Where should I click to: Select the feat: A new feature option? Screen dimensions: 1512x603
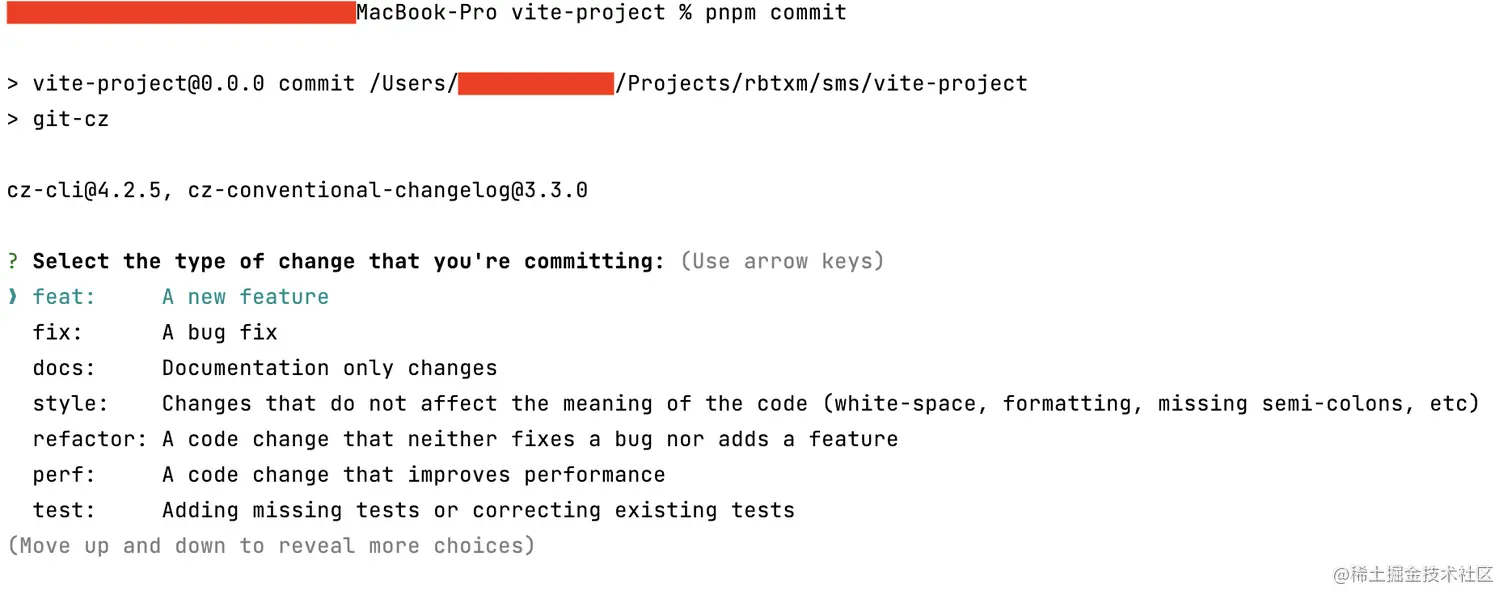click(x=180, y=297)
